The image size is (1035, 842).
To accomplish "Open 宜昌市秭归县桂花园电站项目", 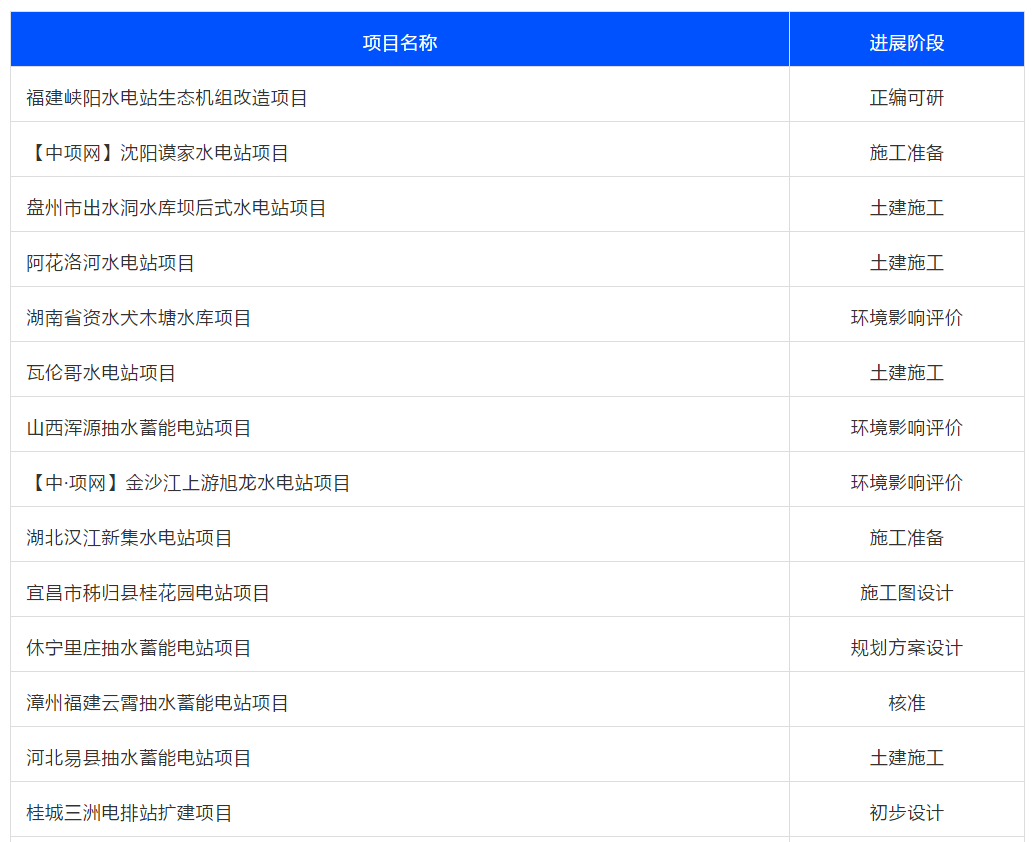I will tap(148, 593).
